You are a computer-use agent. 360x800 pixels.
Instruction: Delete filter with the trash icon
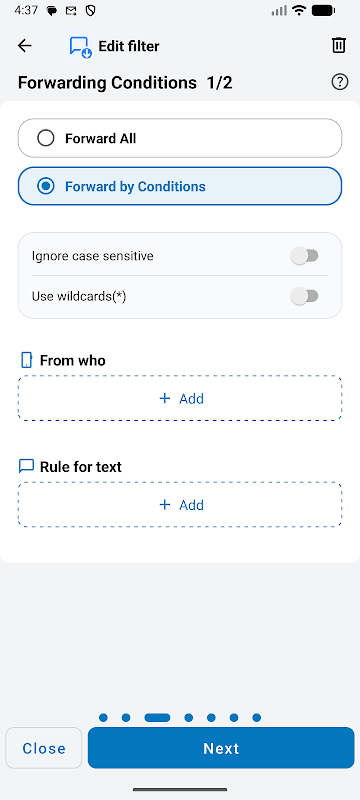(339, 45)
